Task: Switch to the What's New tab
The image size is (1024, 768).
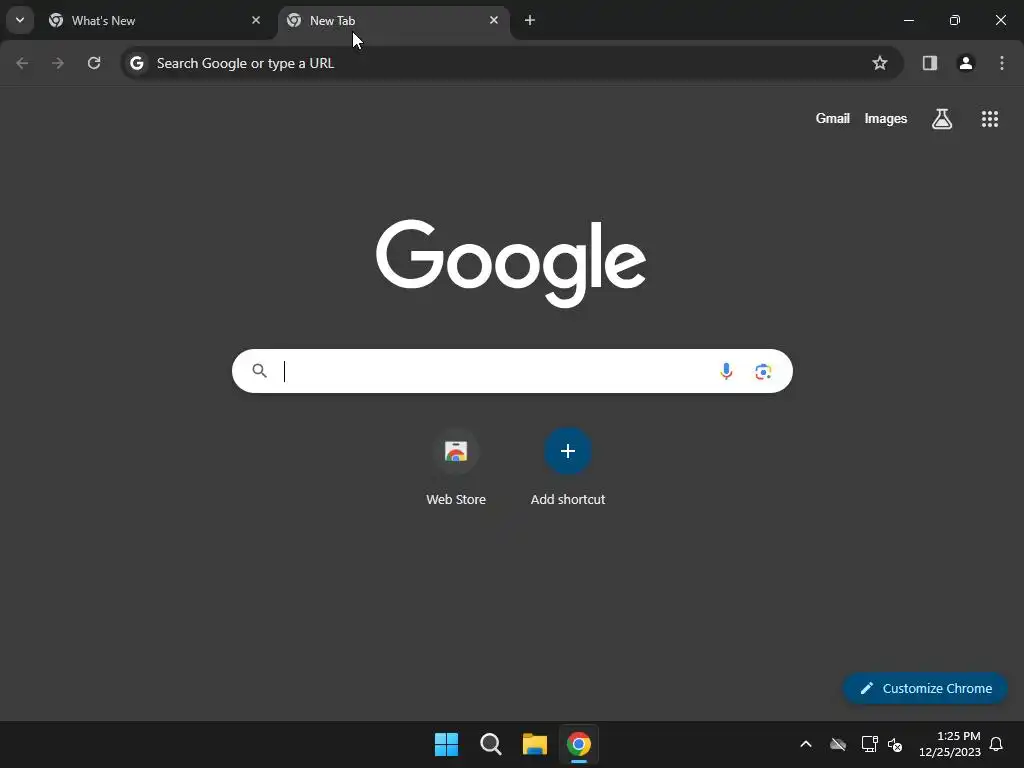Action: (155, 21)
